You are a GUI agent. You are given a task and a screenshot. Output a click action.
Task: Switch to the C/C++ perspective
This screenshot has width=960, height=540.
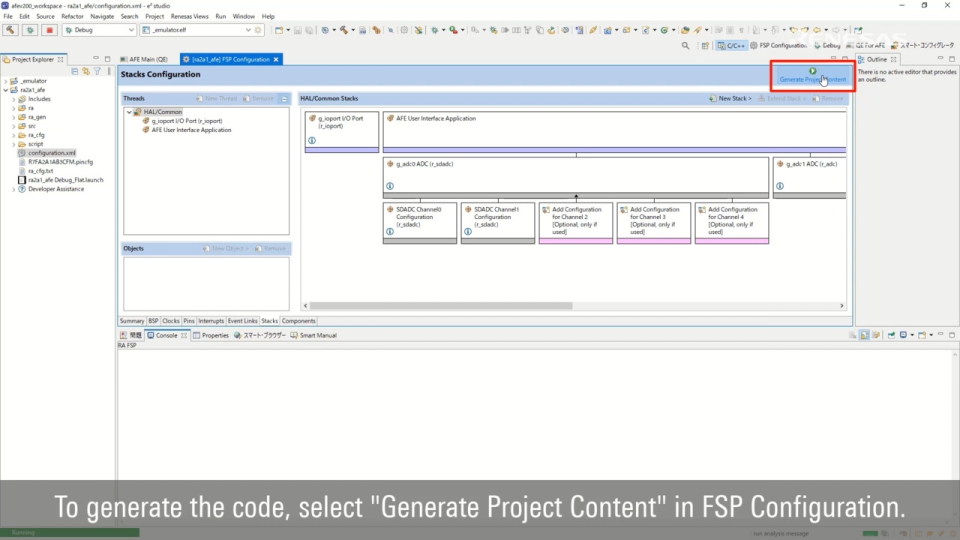click(731, 45)
